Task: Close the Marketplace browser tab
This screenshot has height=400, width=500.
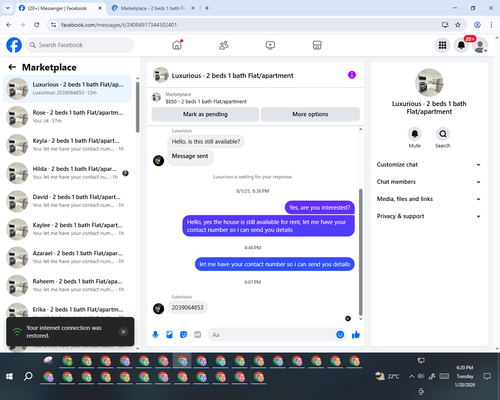Action: pos(193,8)
